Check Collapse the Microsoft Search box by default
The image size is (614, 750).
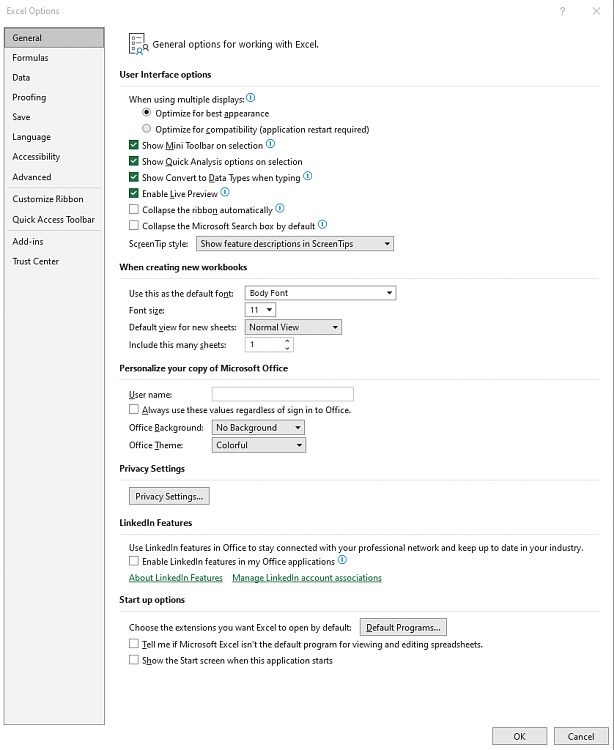[x=134, y=225]
